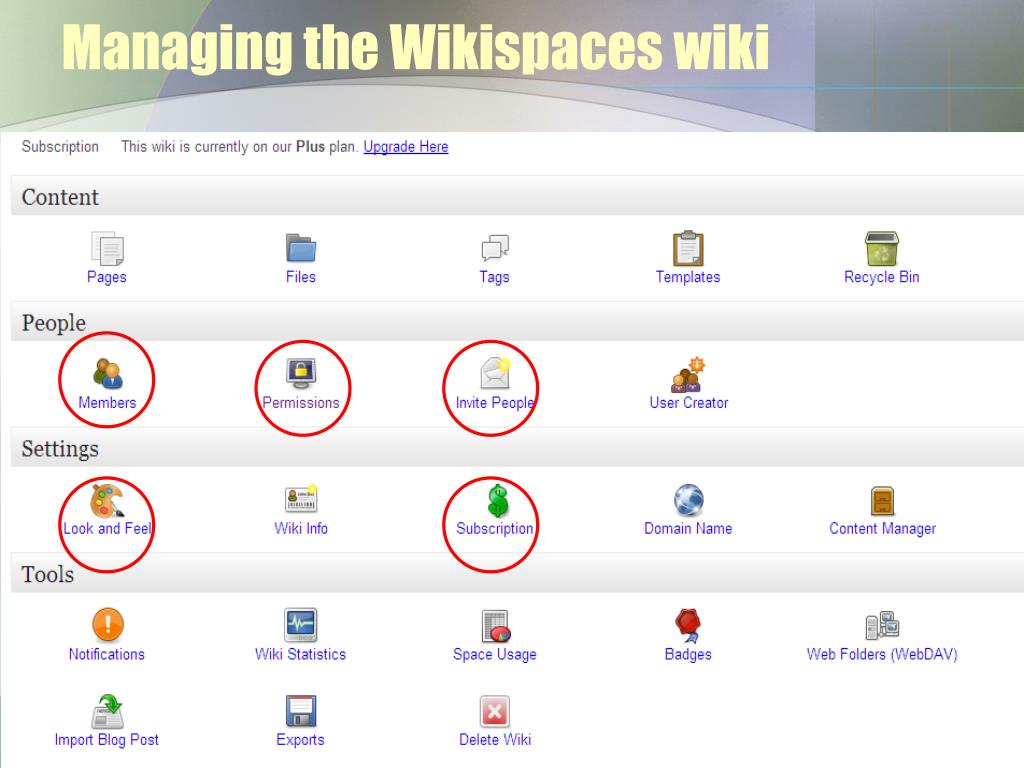The height and width of the screenshot is (768, 1024).
Task: Click the Wiki Statistics text link
Action: tap(300, 654)
